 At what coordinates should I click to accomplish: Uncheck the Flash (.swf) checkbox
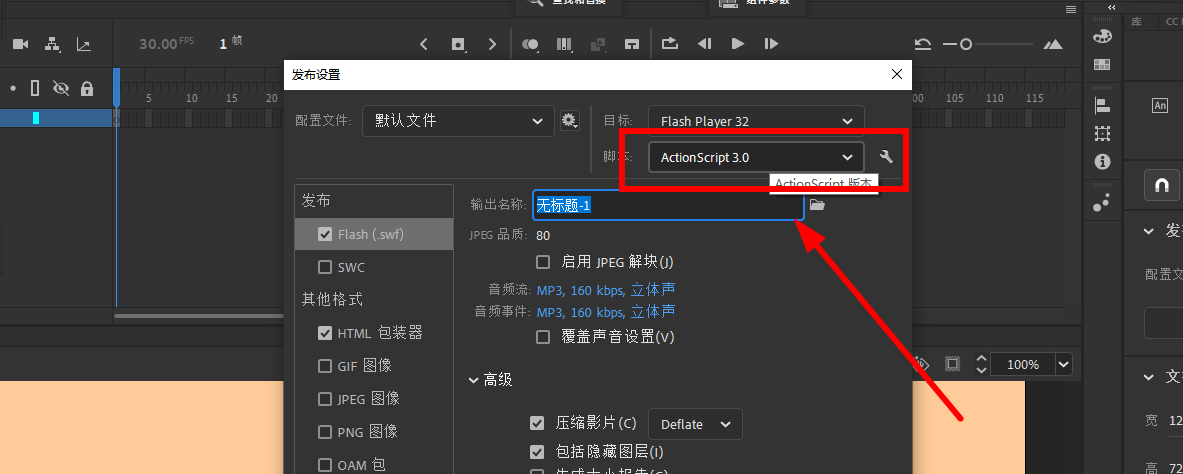click(325, 234)
